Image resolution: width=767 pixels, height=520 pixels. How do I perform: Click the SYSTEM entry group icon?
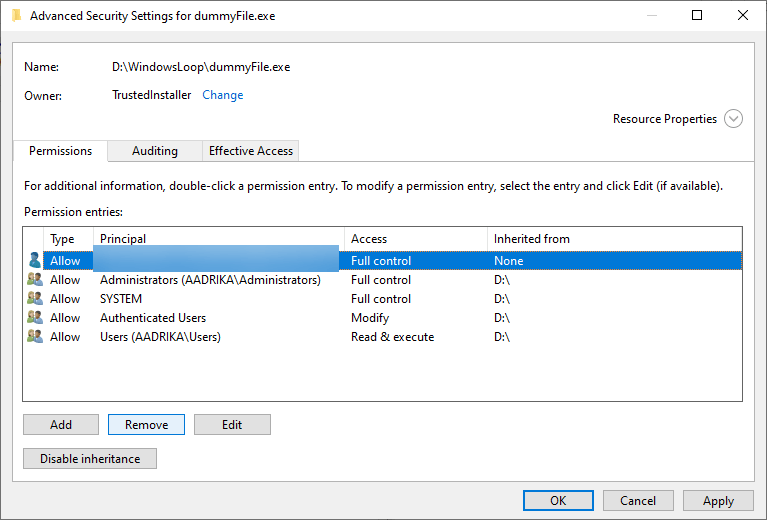tap(35, 299)
